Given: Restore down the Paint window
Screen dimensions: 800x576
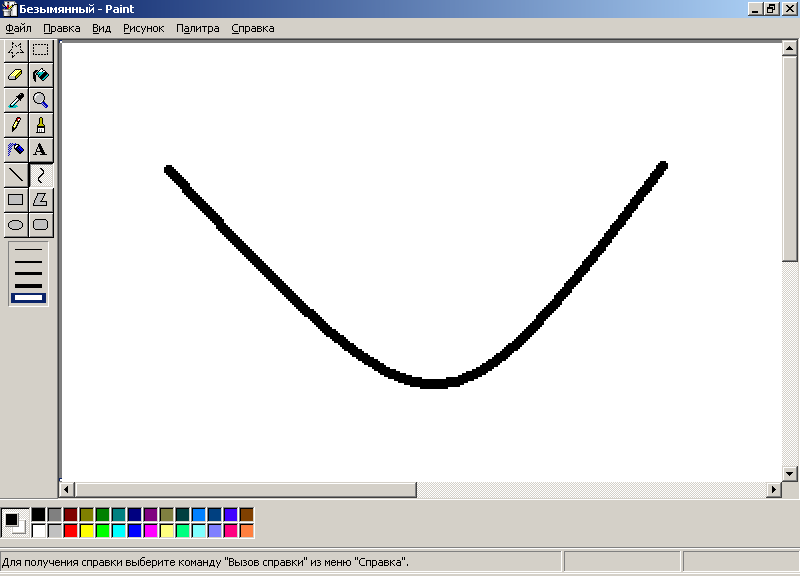Looking at the screenshot, I should [771, 9].
